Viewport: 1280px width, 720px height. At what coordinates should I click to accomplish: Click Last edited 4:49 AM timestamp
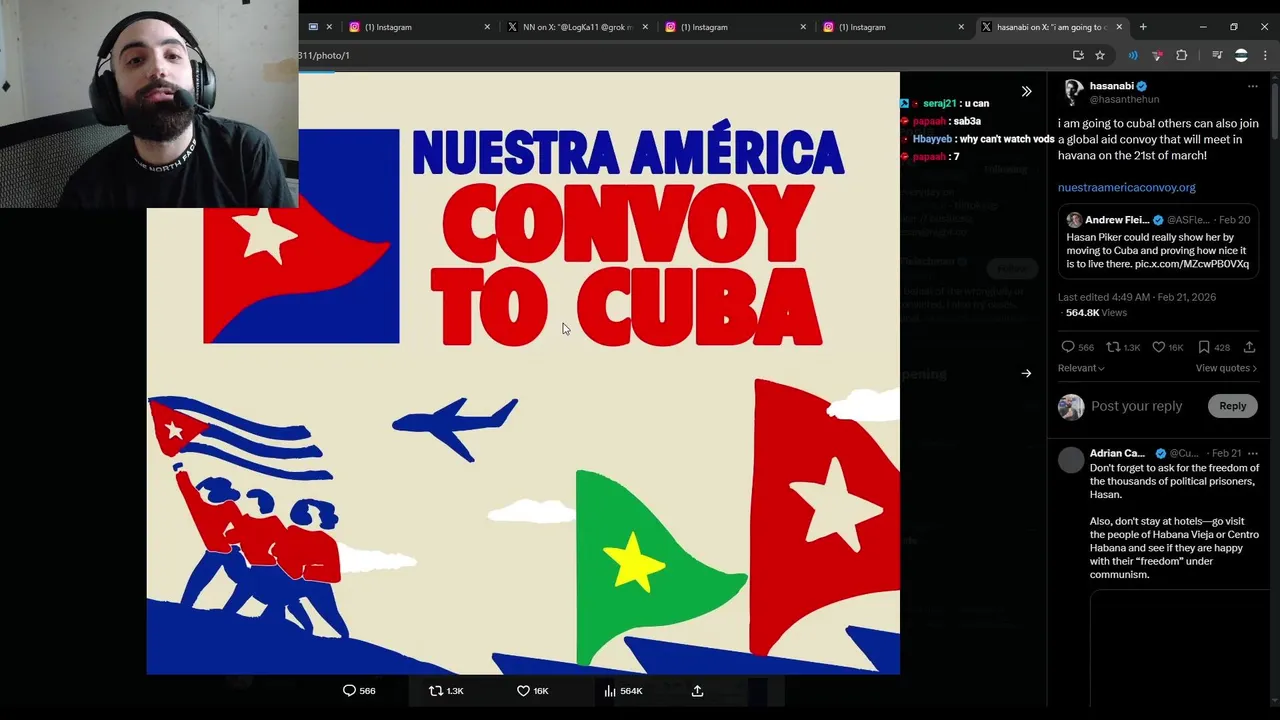click(1137, 297)
